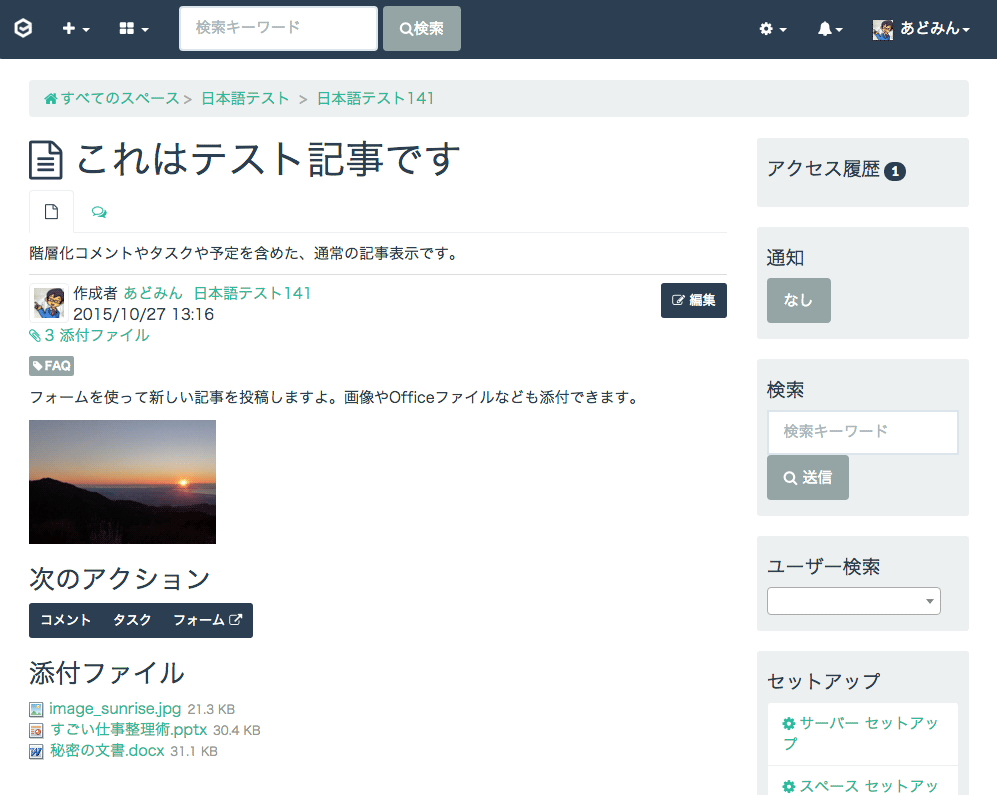Click the 送信 button in sidebar search
Screen dimensions: 997x795
pyautogui.click(x=807, y=478)
